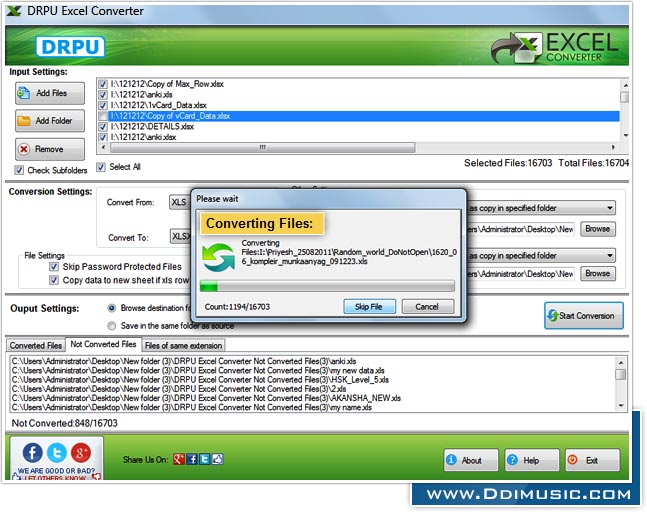Click the Remove button
The width and height of the screenshot is (647, 512).
(x=50, y=149)
